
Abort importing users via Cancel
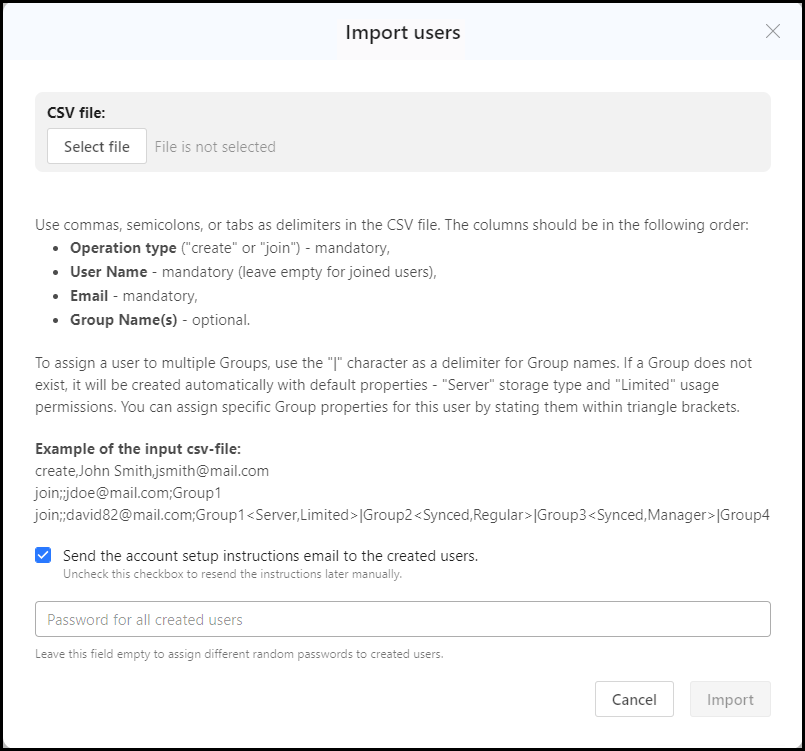tap(634, 699)
